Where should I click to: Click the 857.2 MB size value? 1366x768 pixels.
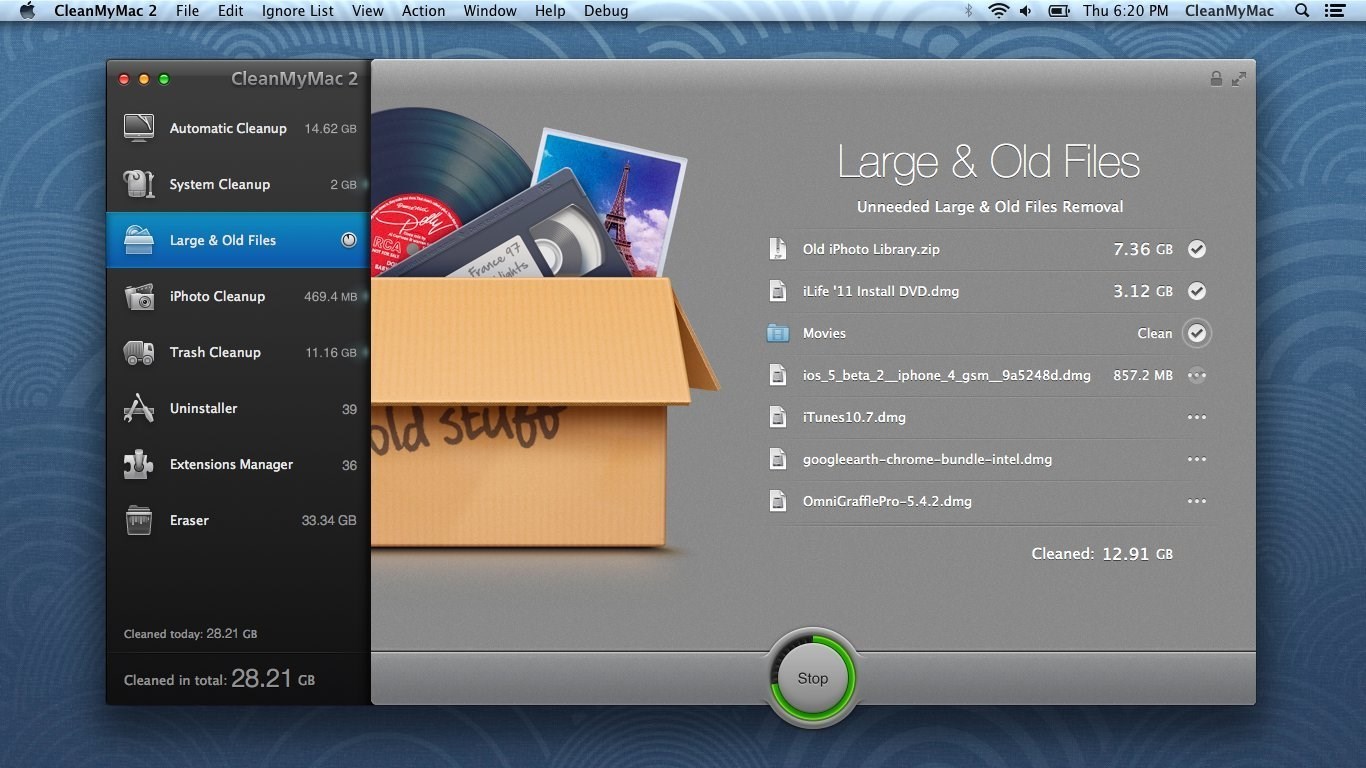[1143, 375]
